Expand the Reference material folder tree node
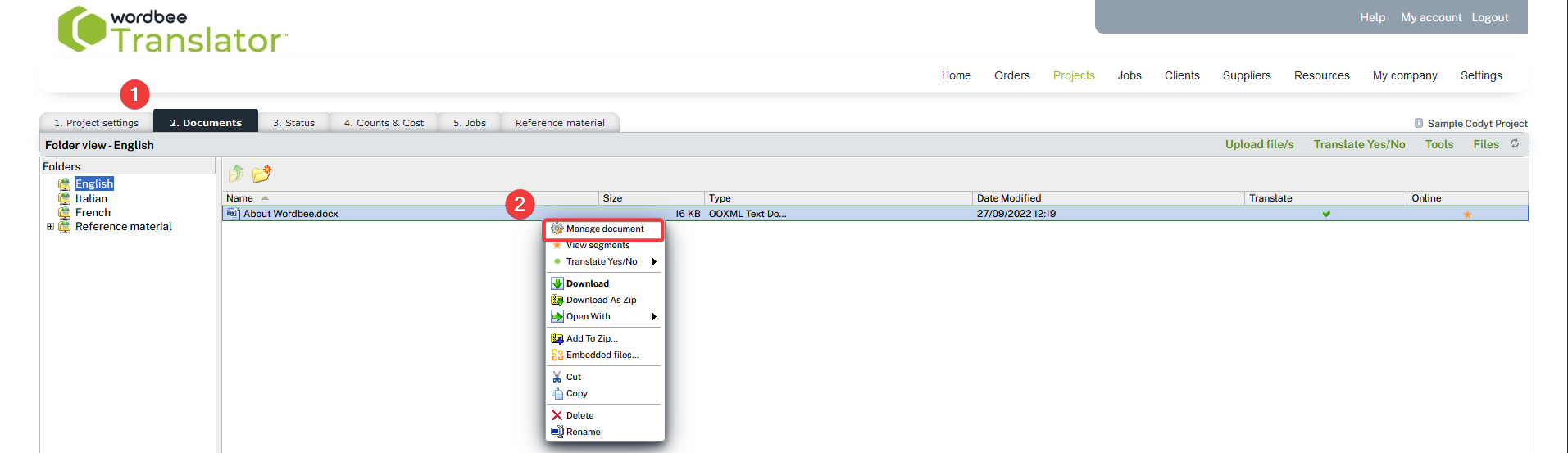 coord(50,227)
